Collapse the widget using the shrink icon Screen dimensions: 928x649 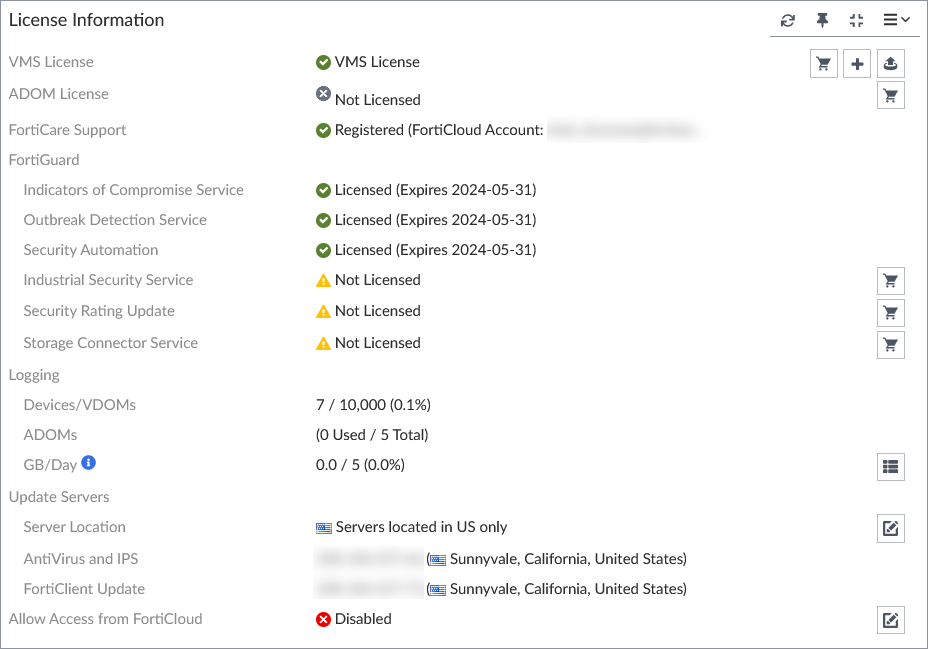(x=856, y=20)
